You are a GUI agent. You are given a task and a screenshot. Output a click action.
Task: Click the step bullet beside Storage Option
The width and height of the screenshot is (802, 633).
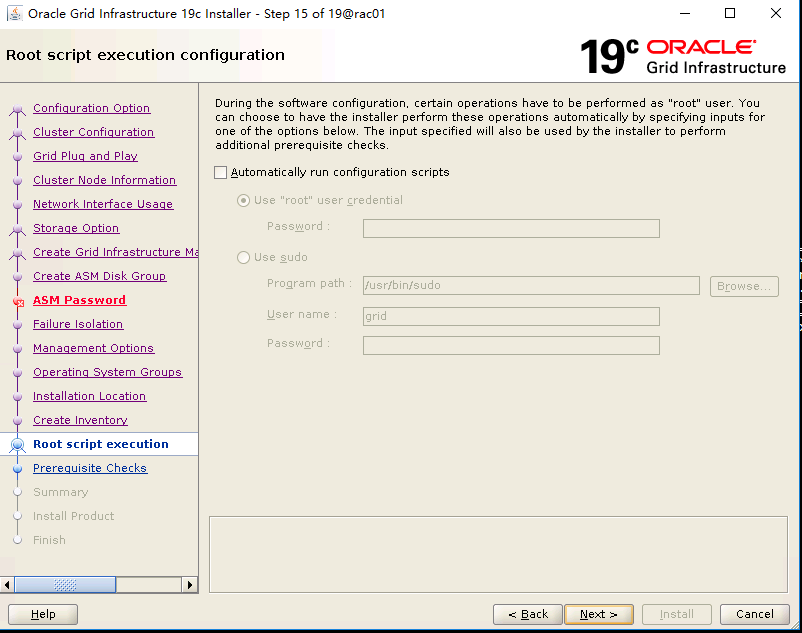tap(17, 229)
